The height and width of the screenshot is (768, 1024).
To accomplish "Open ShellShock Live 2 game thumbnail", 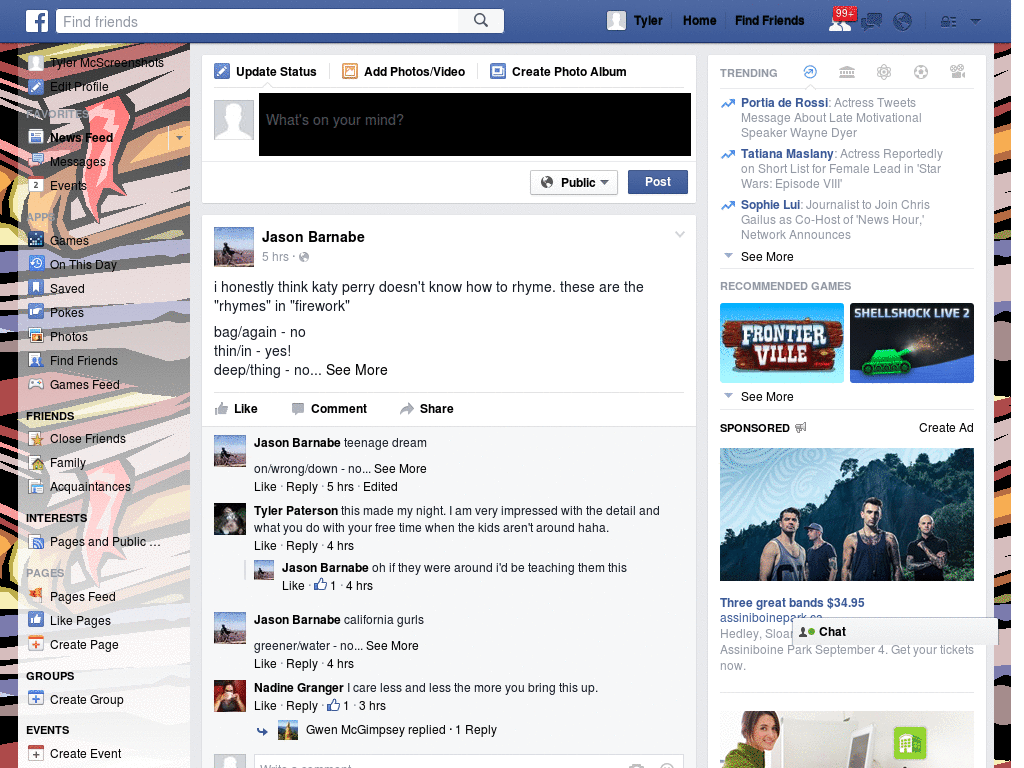I will pyautogui.click(x=912, y=343).
